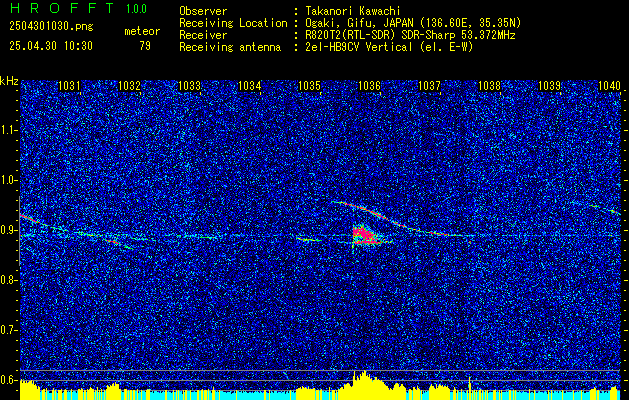Click the 1031 time axis marker
This screenshot has width=629, height=400.
click(69, 85)
